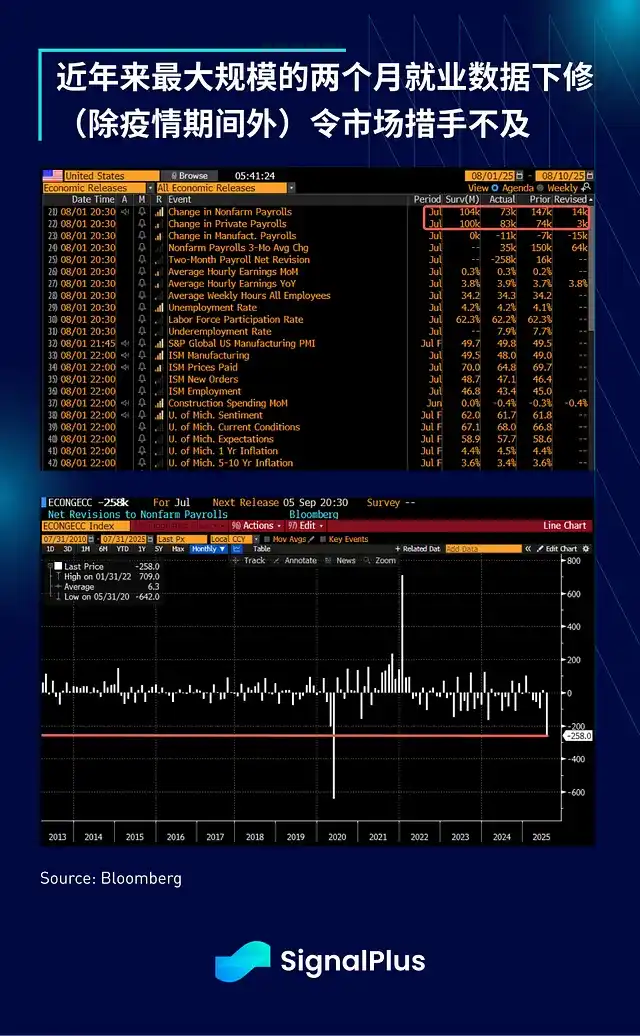
Task: Select the Weekly view radio button
Action: [540, 188]
